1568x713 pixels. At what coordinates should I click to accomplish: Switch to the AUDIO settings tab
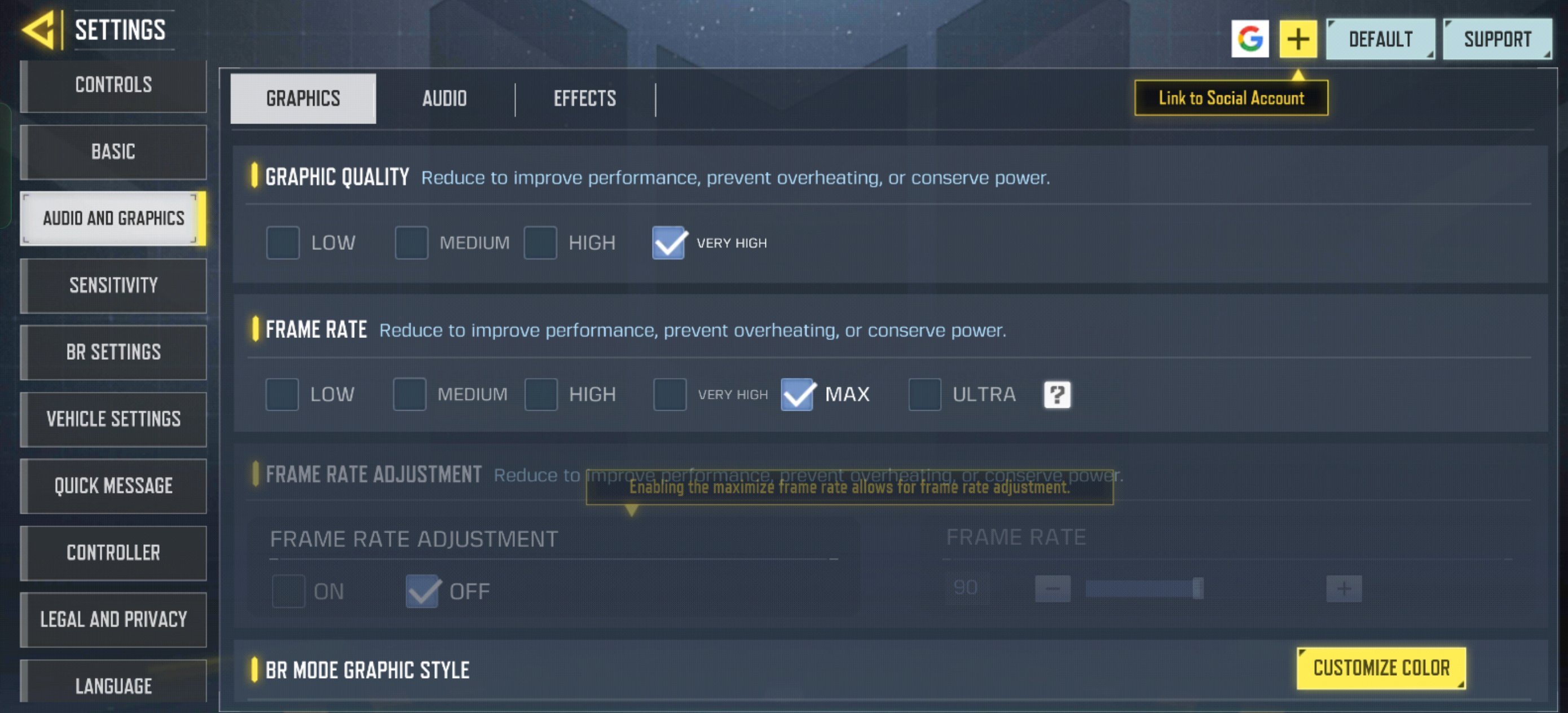point(445,98)
